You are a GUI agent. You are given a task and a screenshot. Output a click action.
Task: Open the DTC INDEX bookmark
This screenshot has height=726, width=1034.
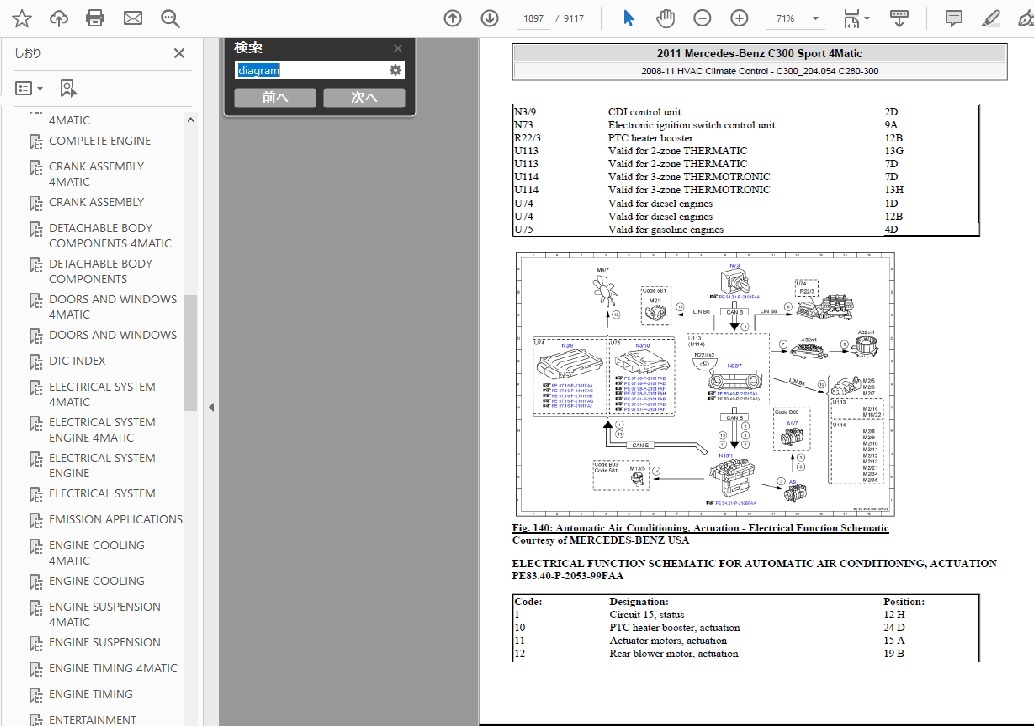(x=77, y=361)
